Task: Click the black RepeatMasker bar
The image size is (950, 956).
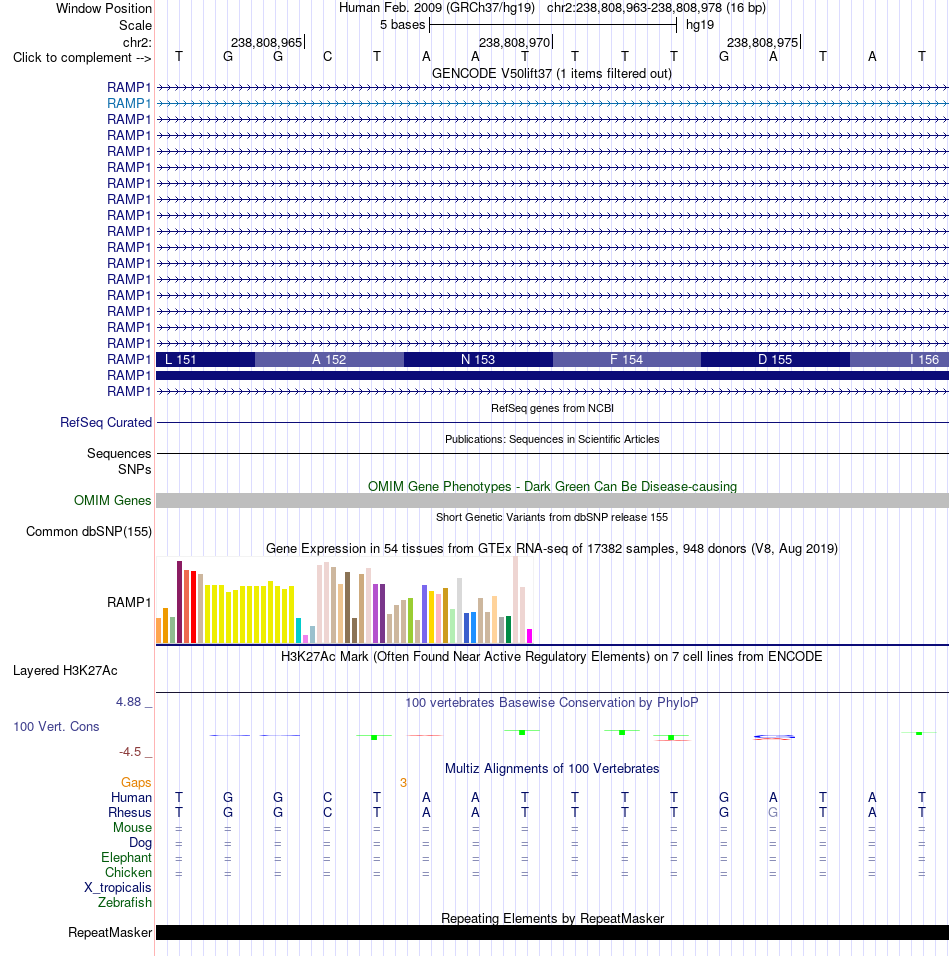Action: [552, 933]
